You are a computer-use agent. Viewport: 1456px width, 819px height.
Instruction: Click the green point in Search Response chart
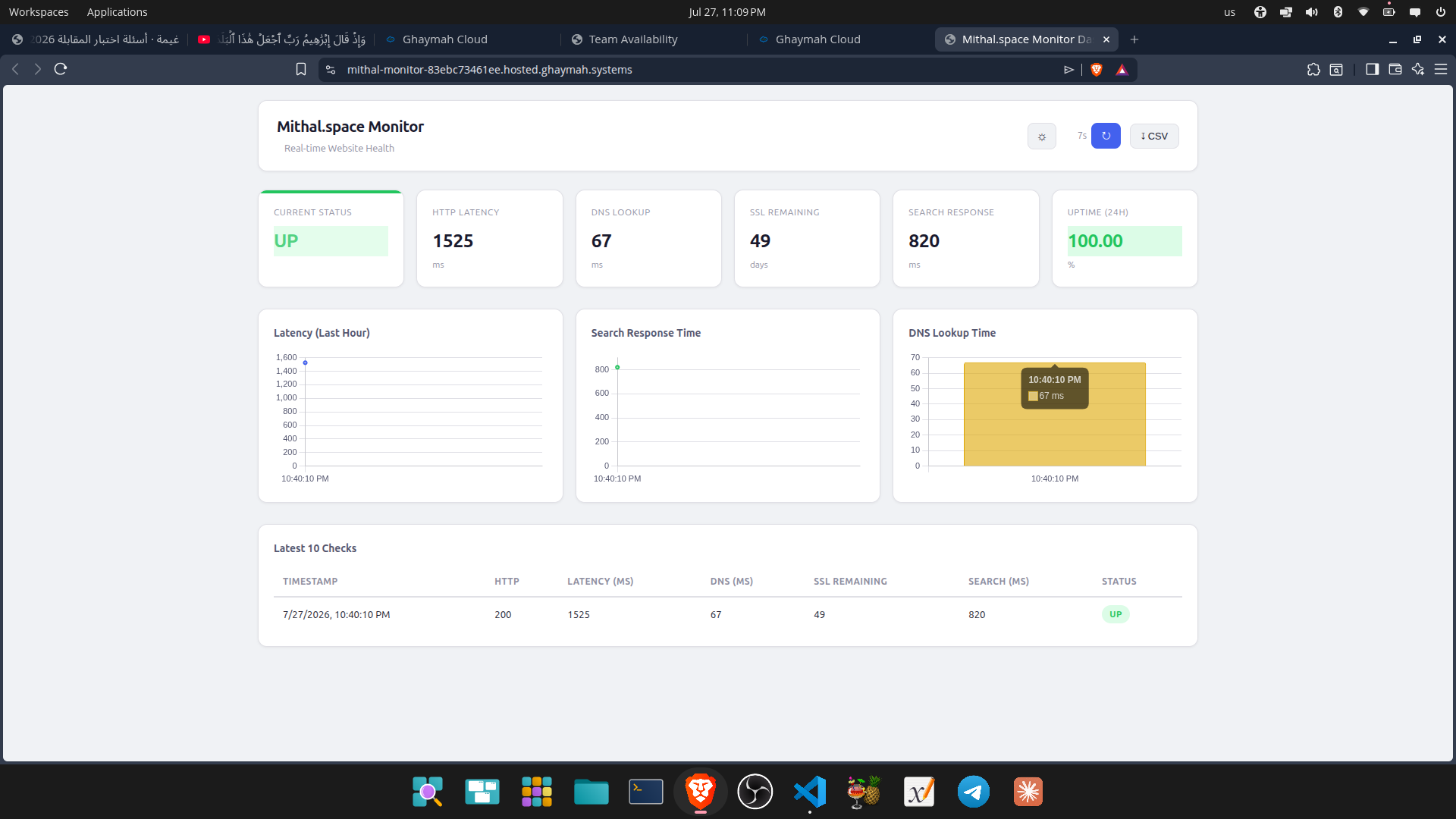click(617, 368)
